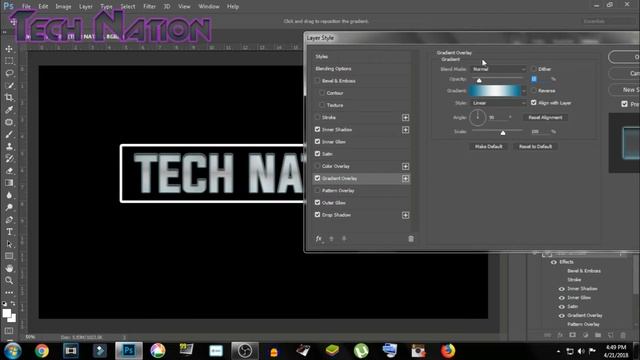The width and height of the screenshot is (640, 360).
Task: Open the File menu
Action: tap(27, 7)
